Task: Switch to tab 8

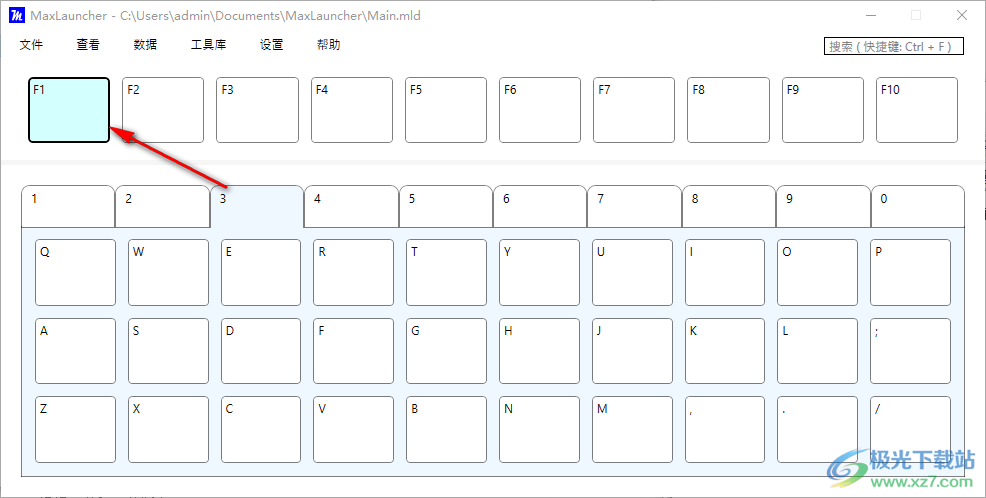Action: (729, 206)
